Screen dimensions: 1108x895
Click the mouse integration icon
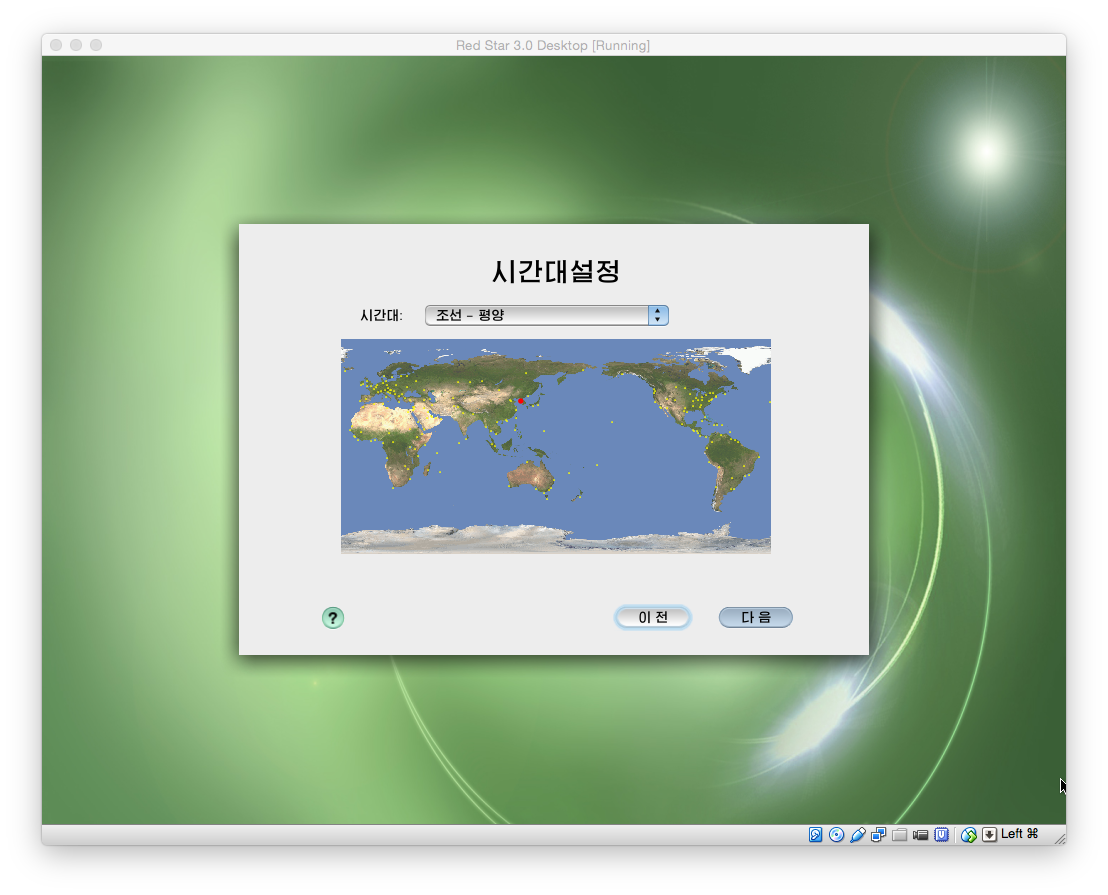[x=968, y=835]
